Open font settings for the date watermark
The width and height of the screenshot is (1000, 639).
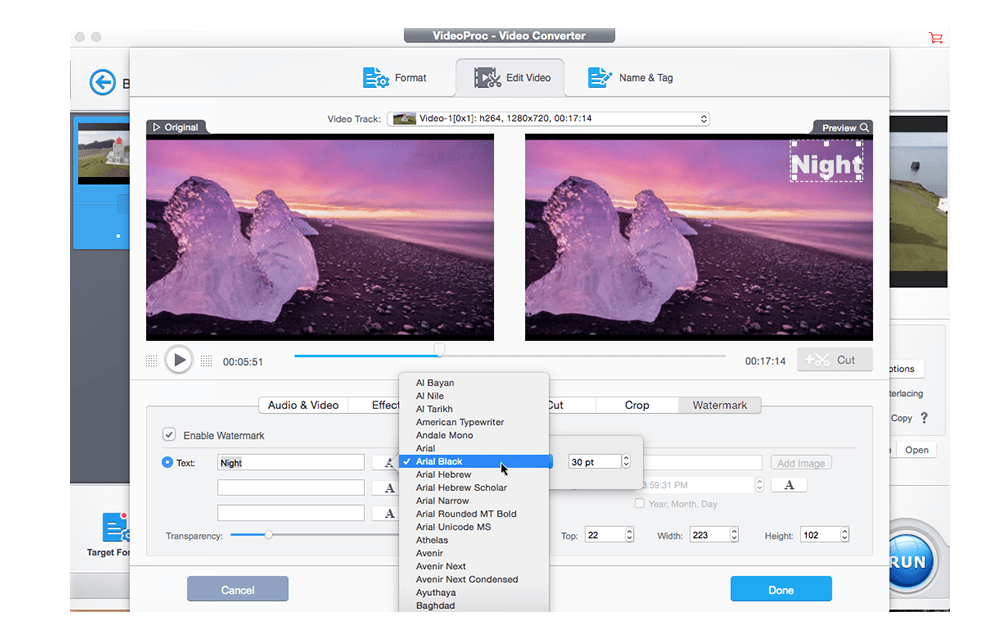coord(789,485)
